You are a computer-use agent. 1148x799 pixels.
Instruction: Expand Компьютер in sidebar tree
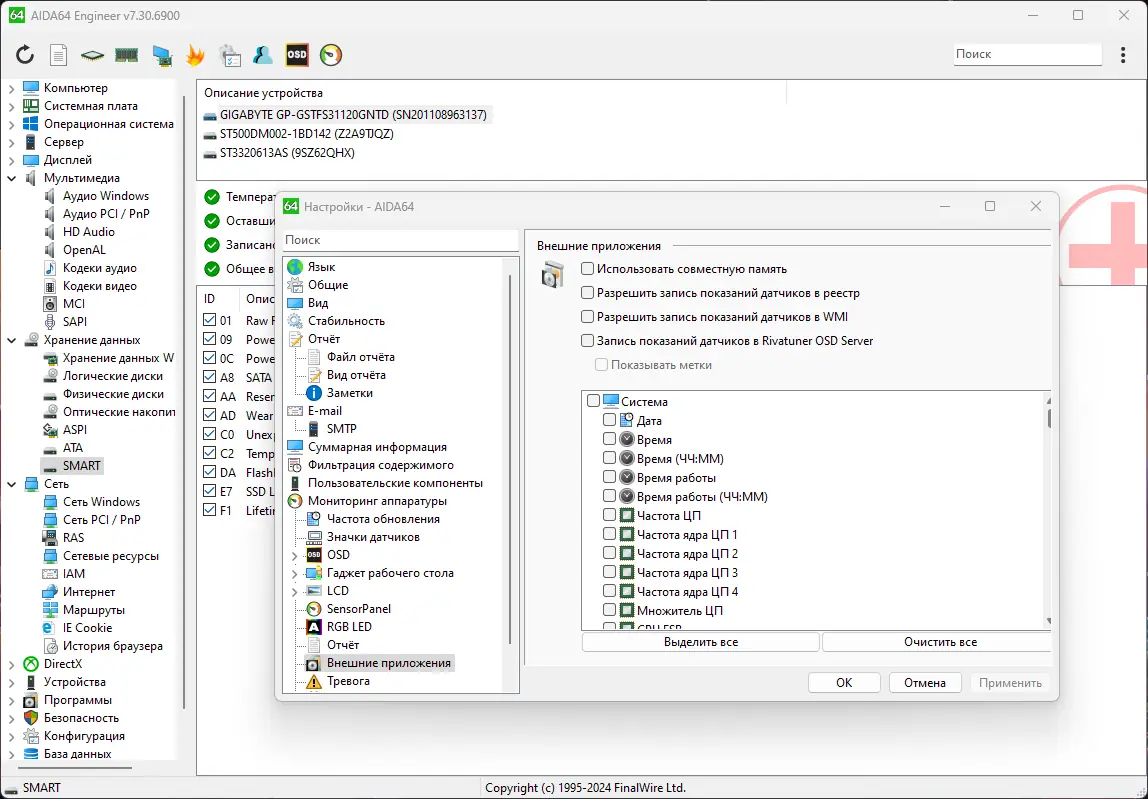tap(11, 89)
